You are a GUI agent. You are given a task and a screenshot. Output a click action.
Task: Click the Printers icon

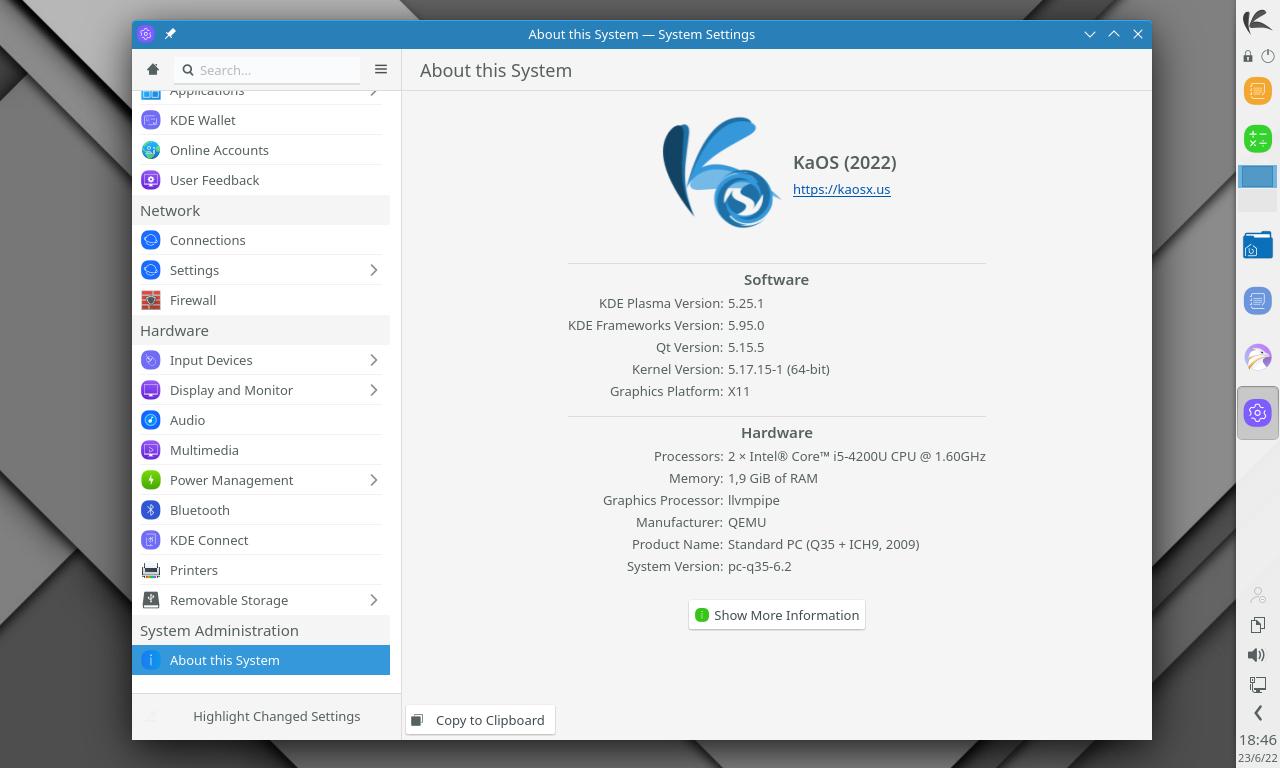click(x=151, y=570)
